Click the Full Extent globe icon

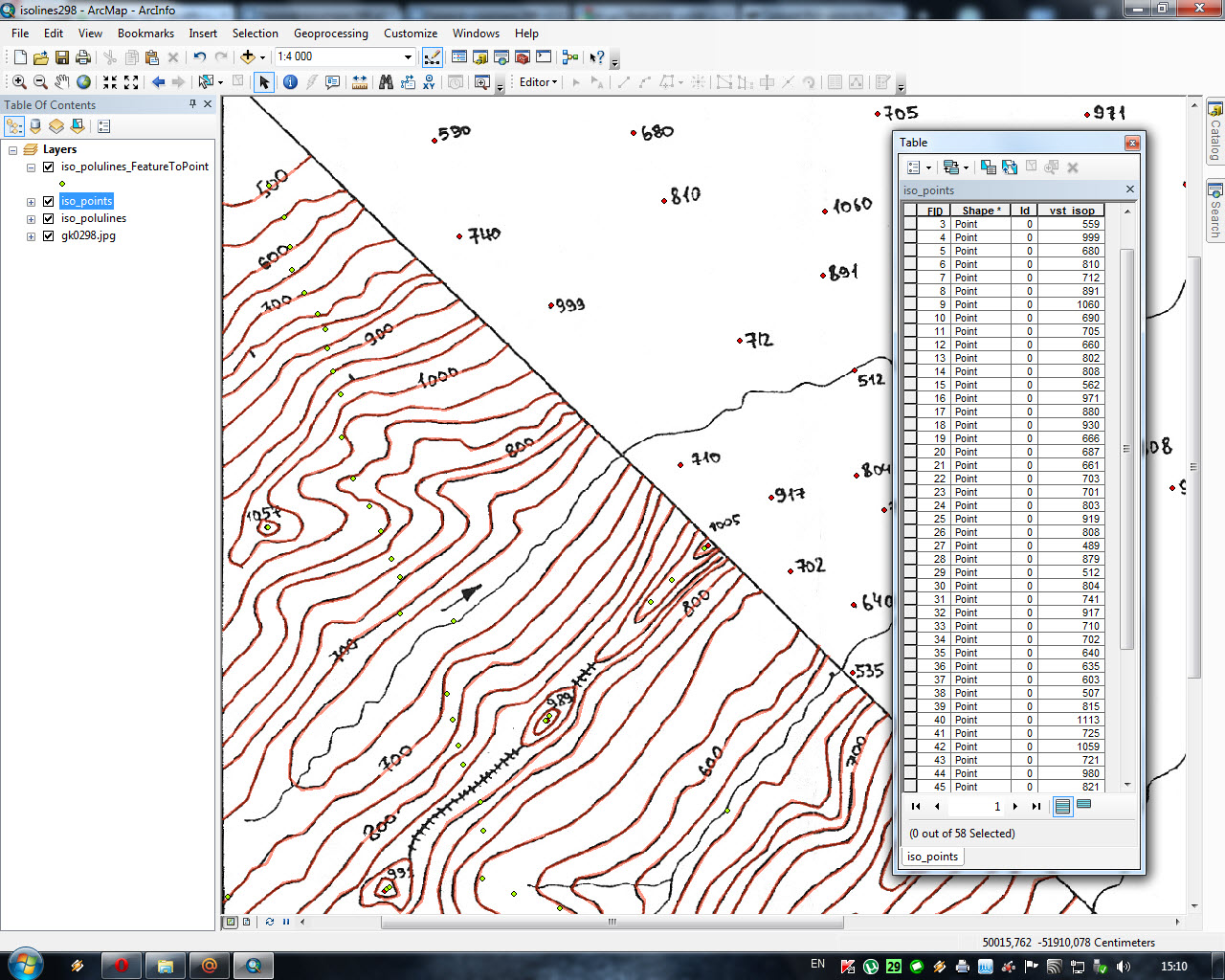pos(83,82)
